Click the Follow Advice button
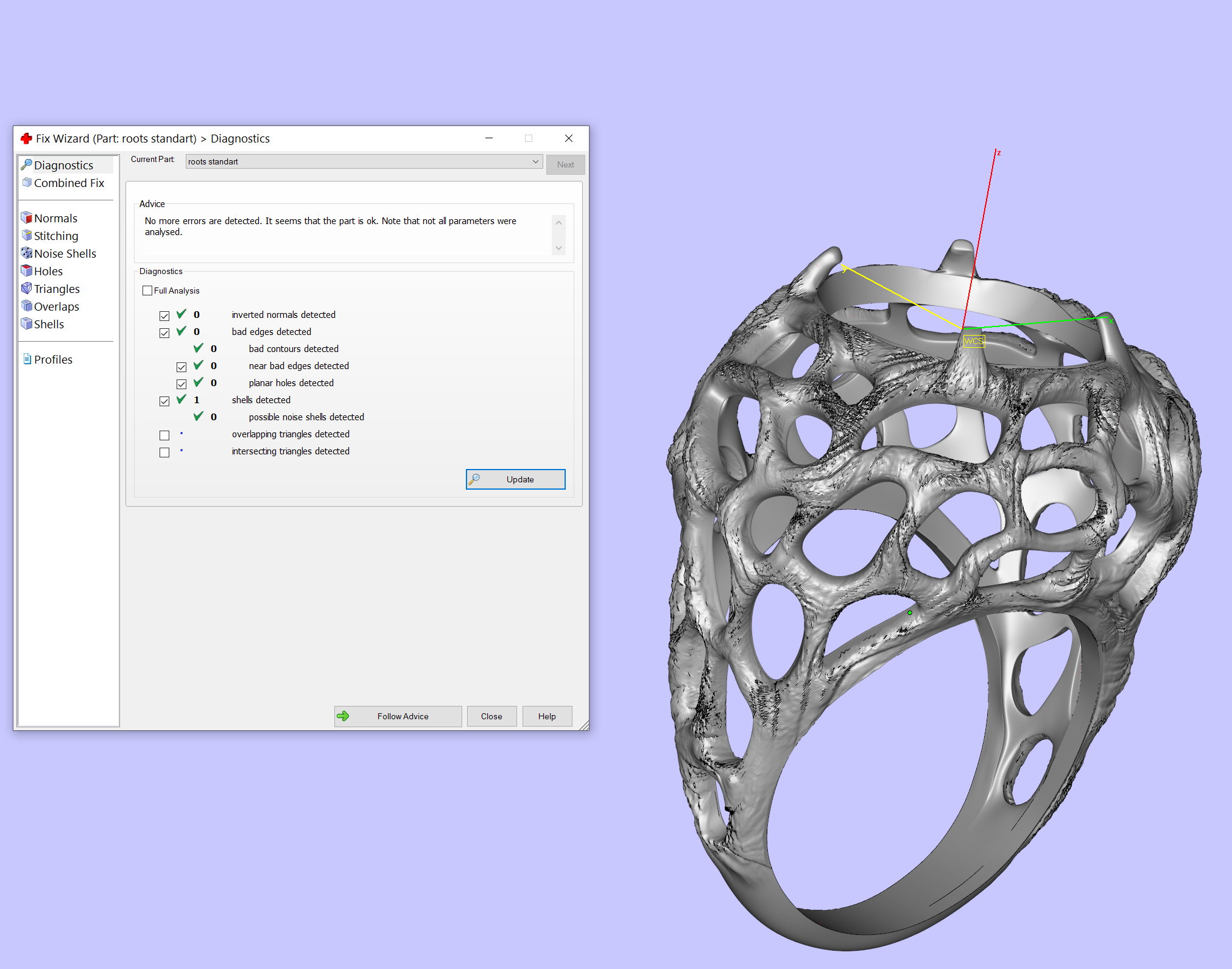This screenshot has height=969, width=1232. 398,716
